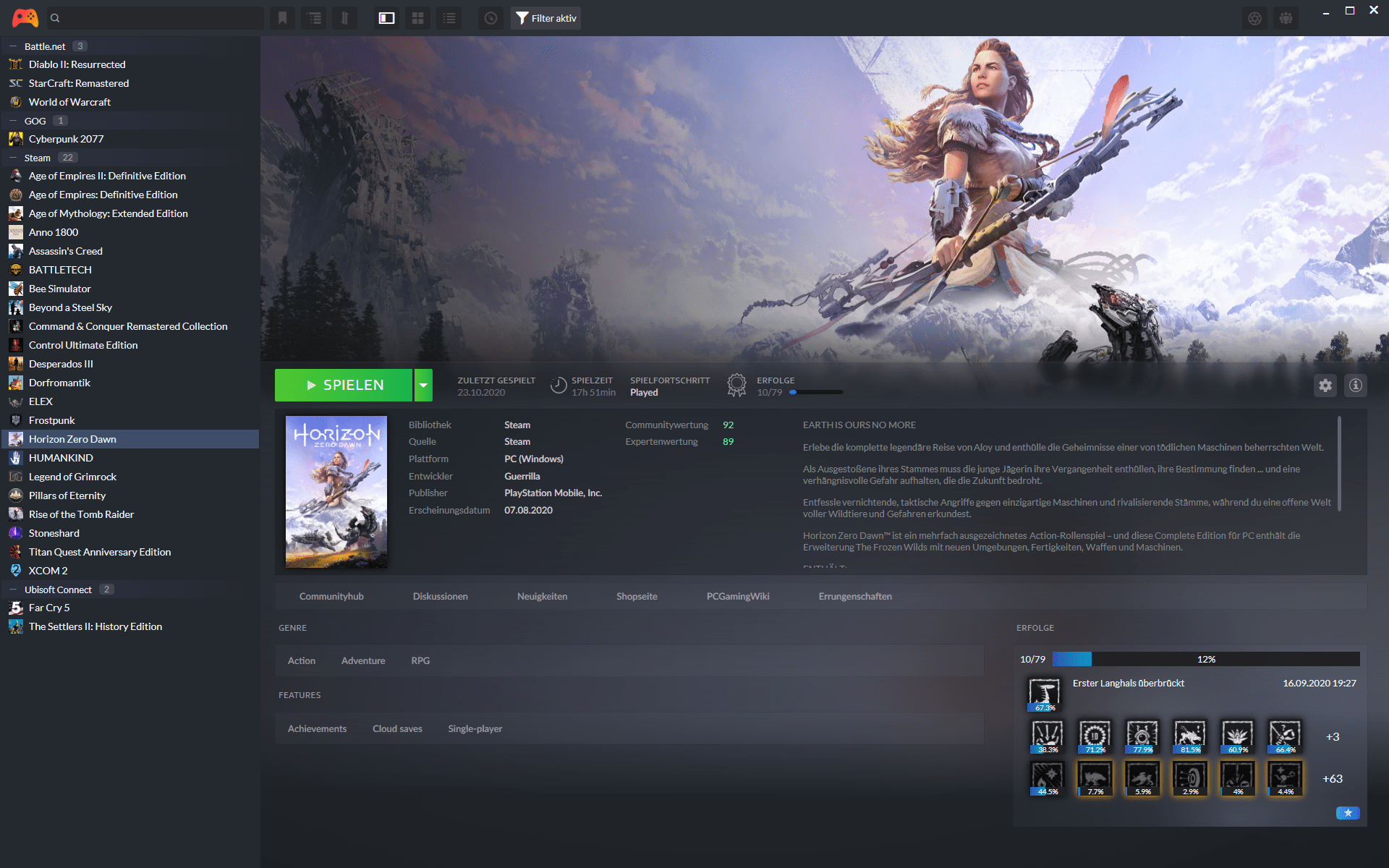1389x868 pixels.
Task: Select Far Cry 5 in the game list
Action: [130, 608]
